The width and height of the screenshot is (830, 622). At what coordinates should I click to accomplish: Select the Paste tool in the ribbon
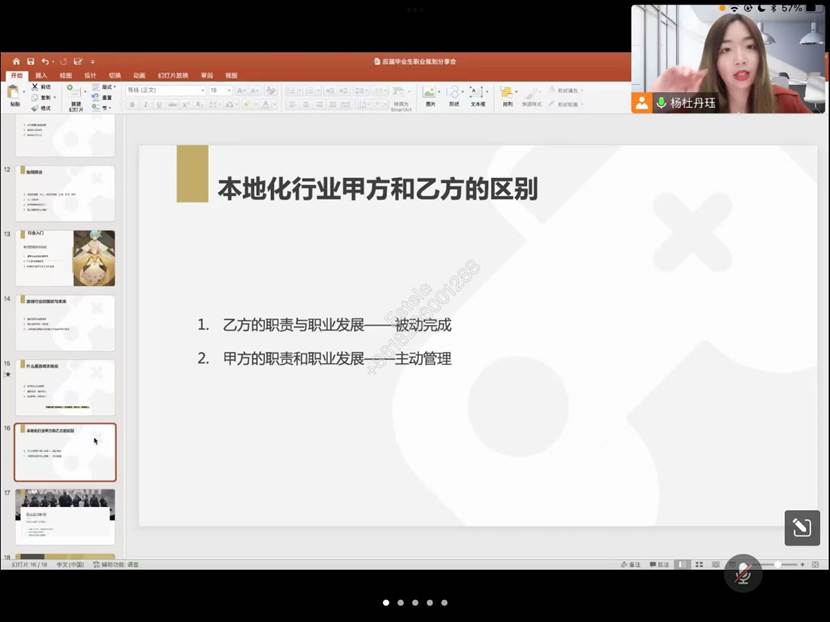coord(14,93)
